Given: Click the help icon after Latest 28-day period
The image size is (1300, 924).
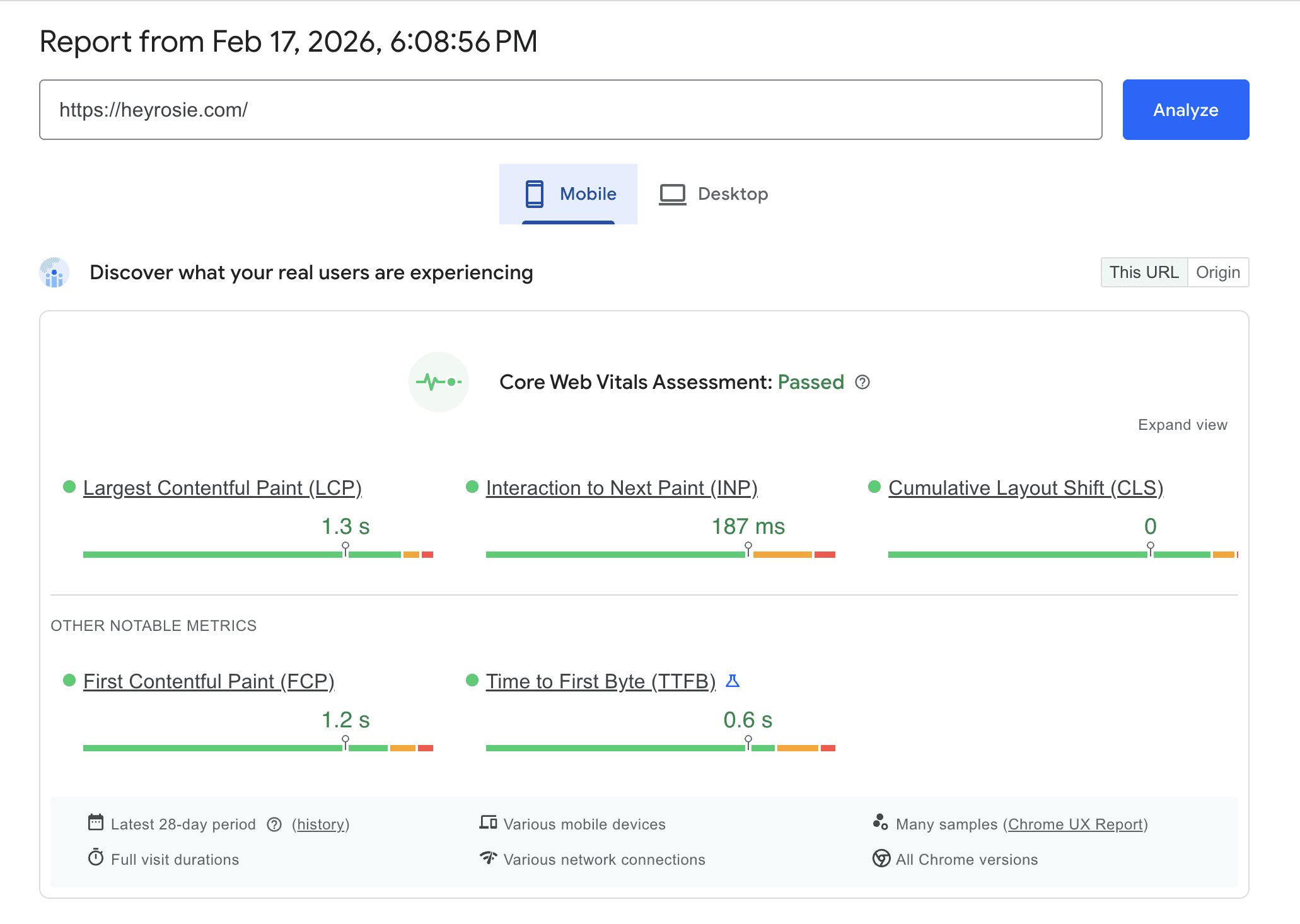Looking at the screenshot, I should click(x=274, y=824).
